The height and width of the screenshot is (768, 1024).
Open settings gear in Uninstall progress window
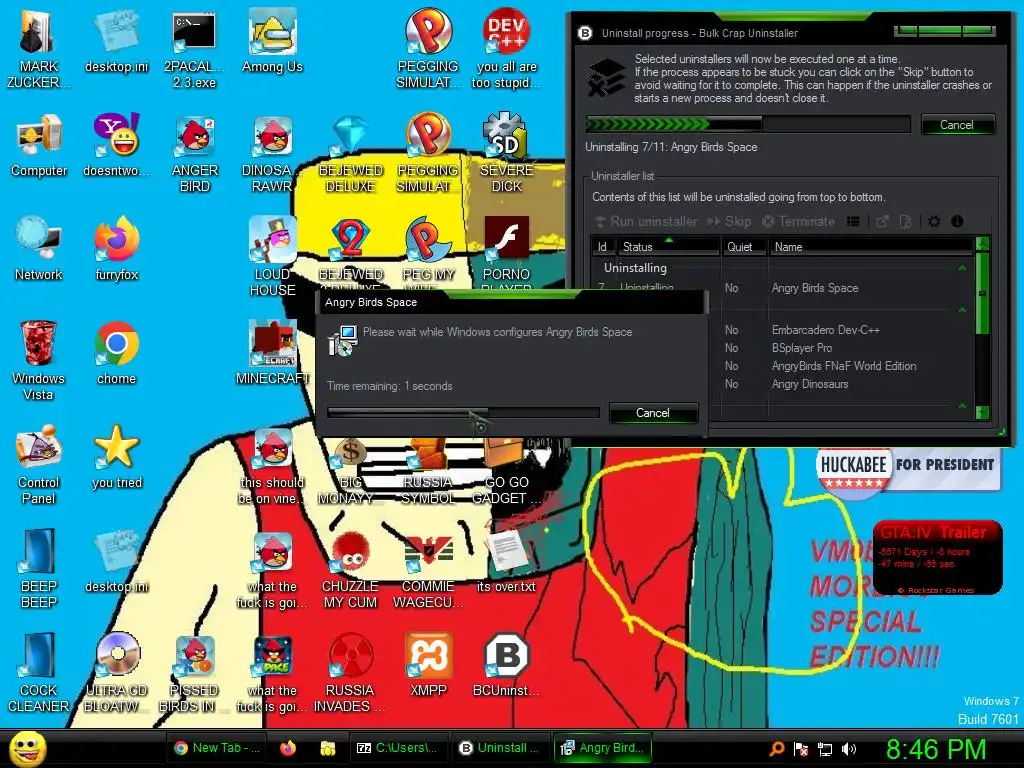pyautogui.click(x=935, y=221)
